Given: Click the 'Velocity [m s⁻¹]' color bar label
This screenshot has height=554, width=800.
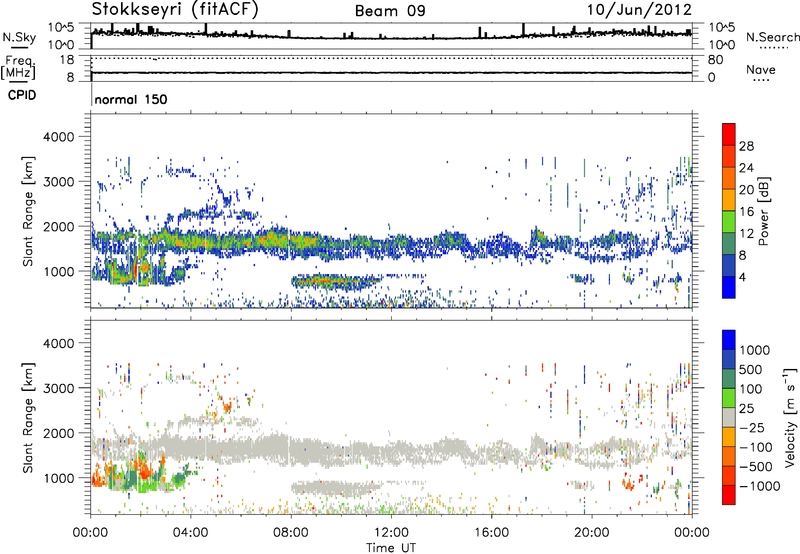Looking at the screenshot, I should tap(790, 417).
